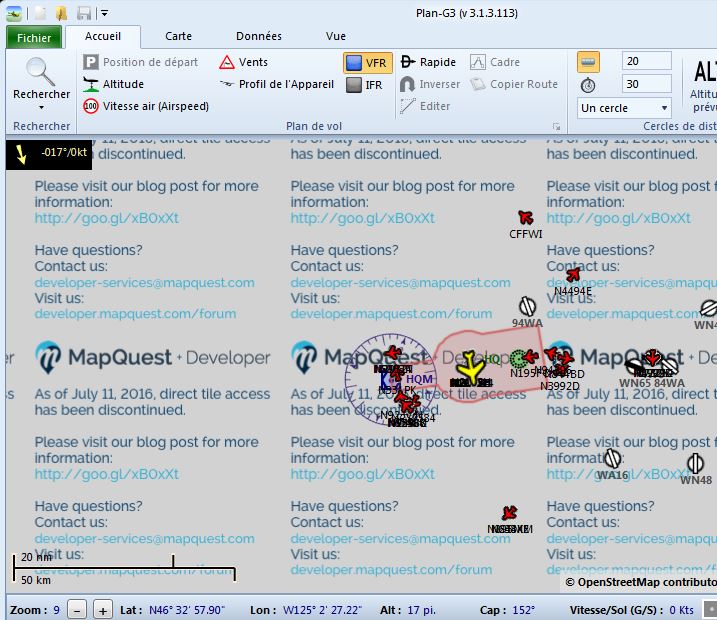This screenshot has height=620, width=717.
Task: Select the 94WA airport symbol
Action: coord(527,306)
